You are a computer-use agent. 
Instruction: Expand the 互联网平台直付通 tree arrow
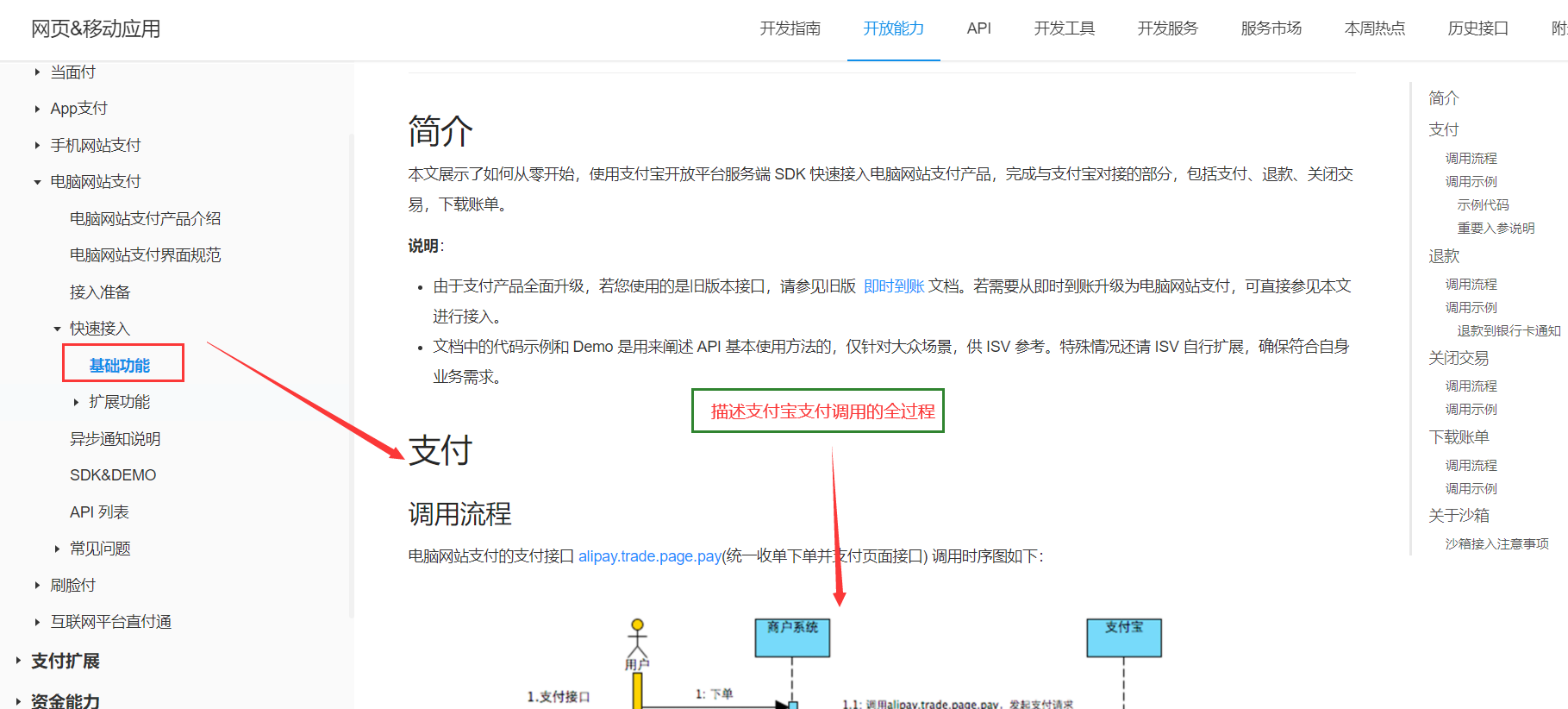37,622
